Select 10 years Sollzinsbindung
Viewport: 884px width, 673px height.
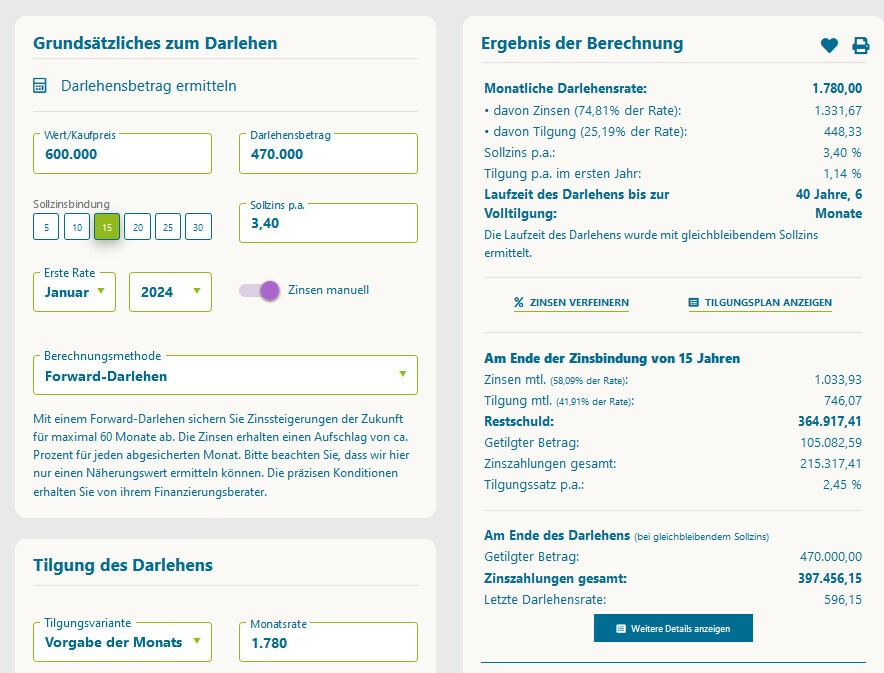[x=77, y=227]
